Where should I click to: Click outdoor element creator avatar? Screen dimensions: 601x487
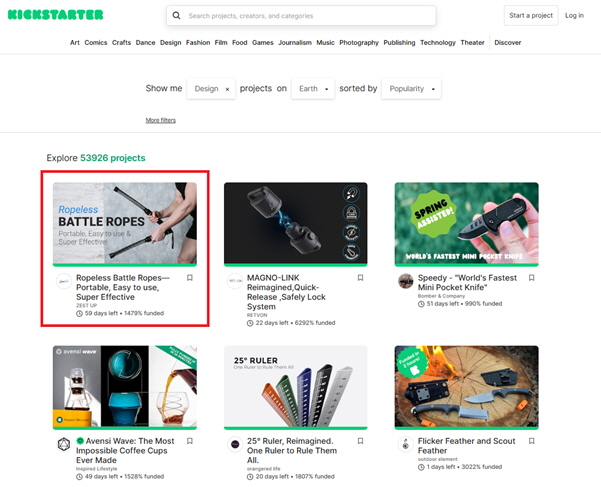[406, 444]
